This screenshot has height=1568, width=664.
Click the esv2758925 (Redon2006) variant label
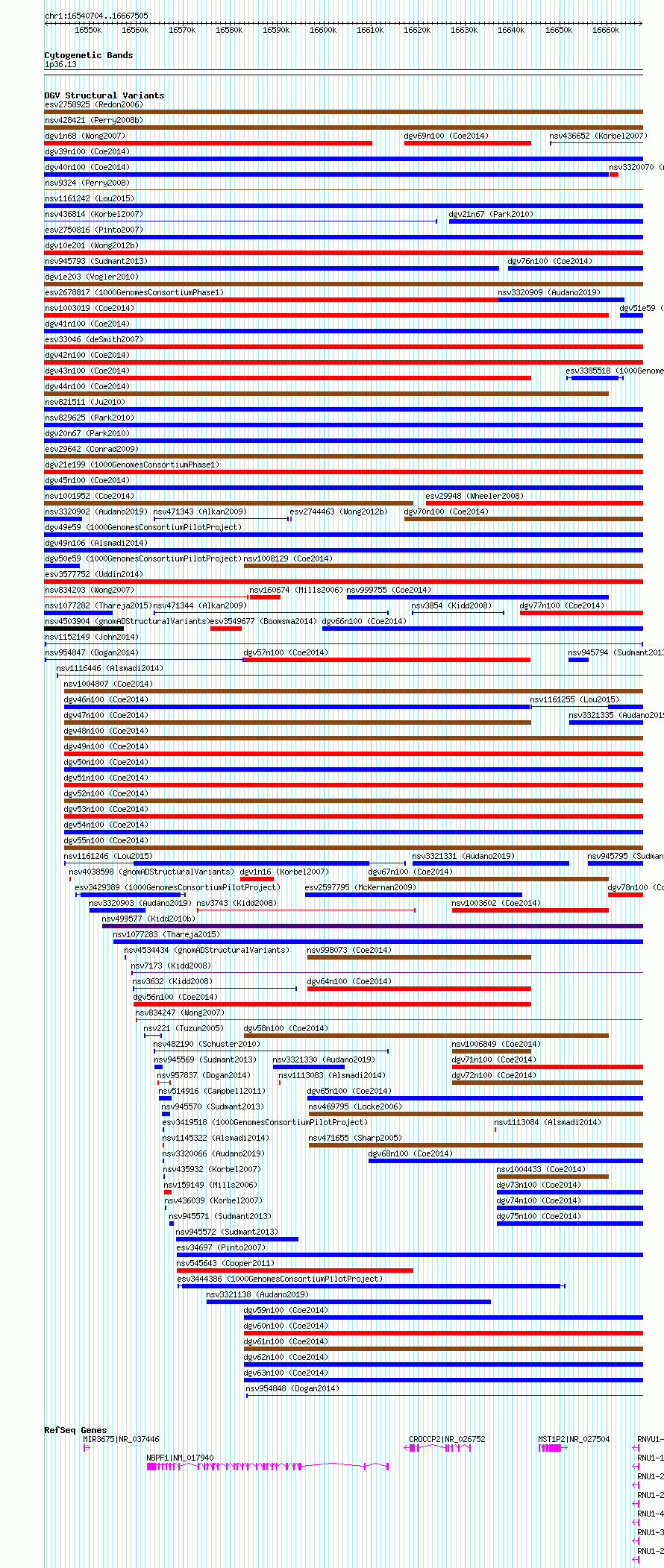93,104
